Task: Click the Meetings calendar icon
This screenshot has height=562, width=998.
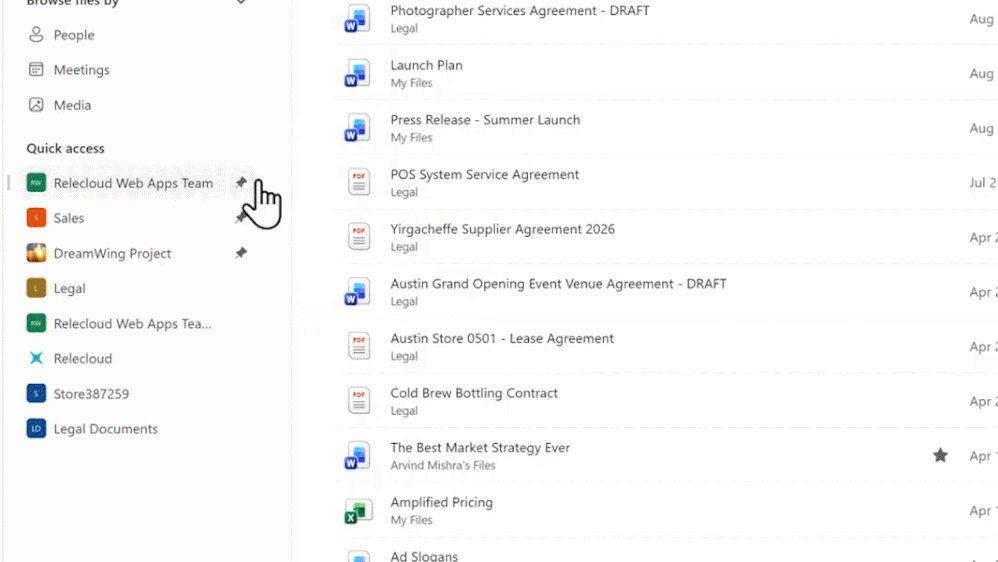Action: [x=36, y=69]
